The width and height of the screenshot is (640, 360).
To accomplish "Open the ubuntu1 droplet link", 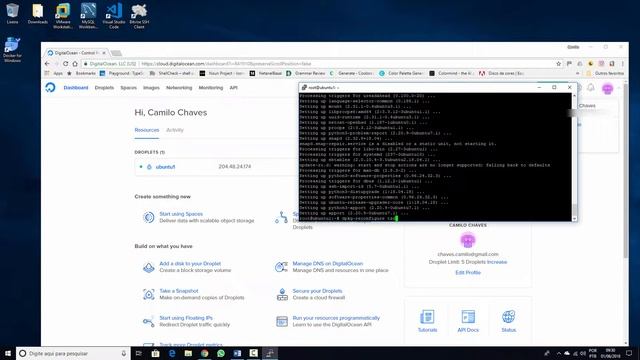I will click(x=165, y=167).
